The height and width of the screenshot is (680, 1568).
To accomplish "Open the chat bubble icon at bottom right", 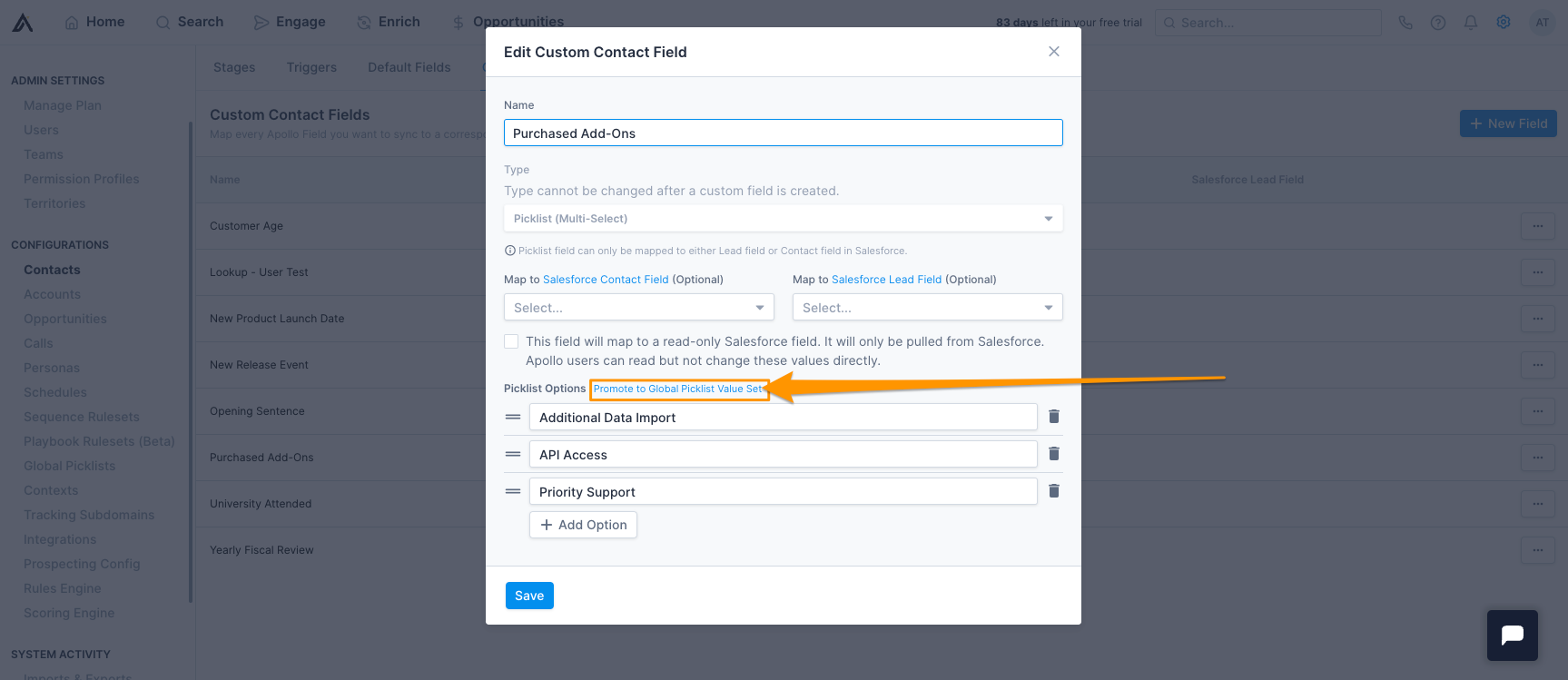I will pos(1512,636).
